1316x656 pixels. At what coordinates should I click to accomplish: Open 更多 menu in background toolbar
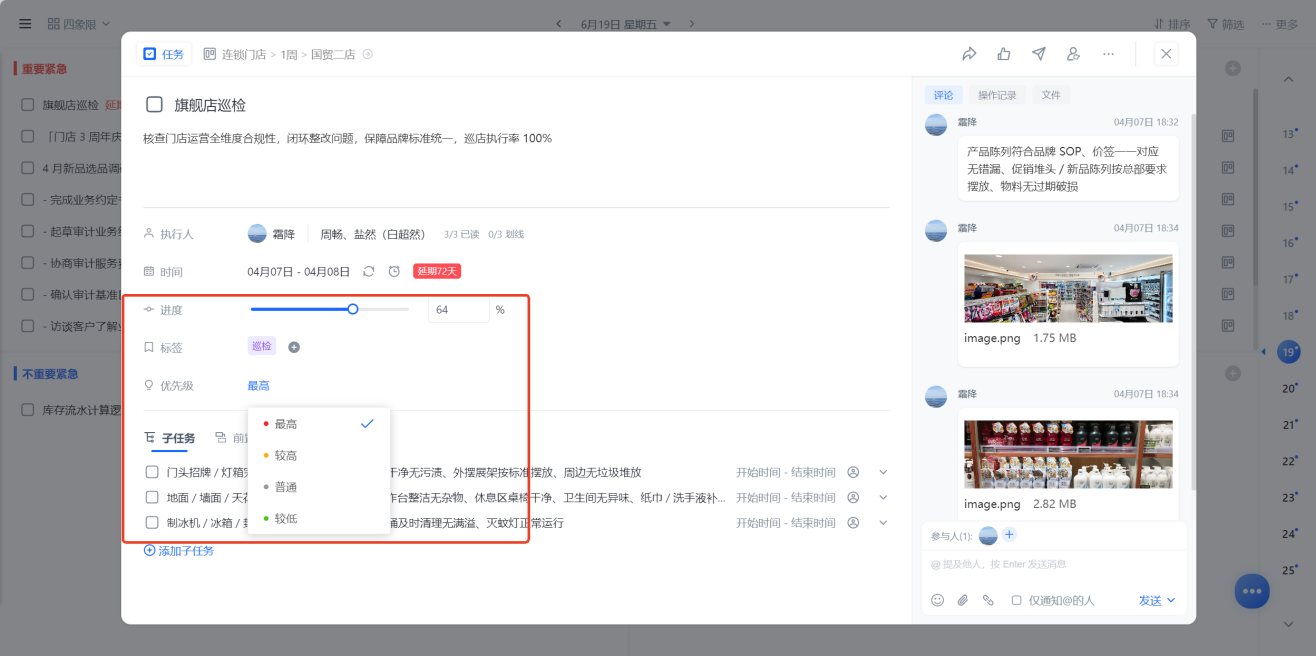(x=1279, y=24)
